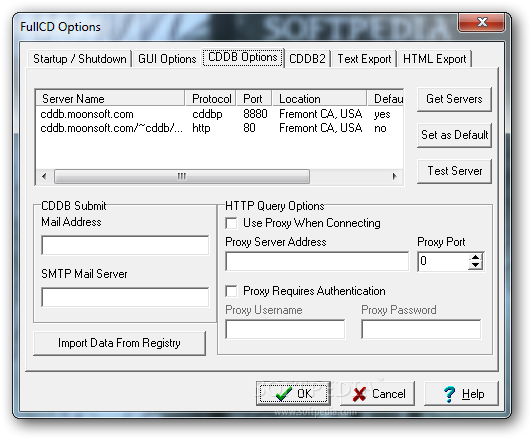The image size is (532, 439).
Task: Click the Cancel button
Action: pos(377,394)
